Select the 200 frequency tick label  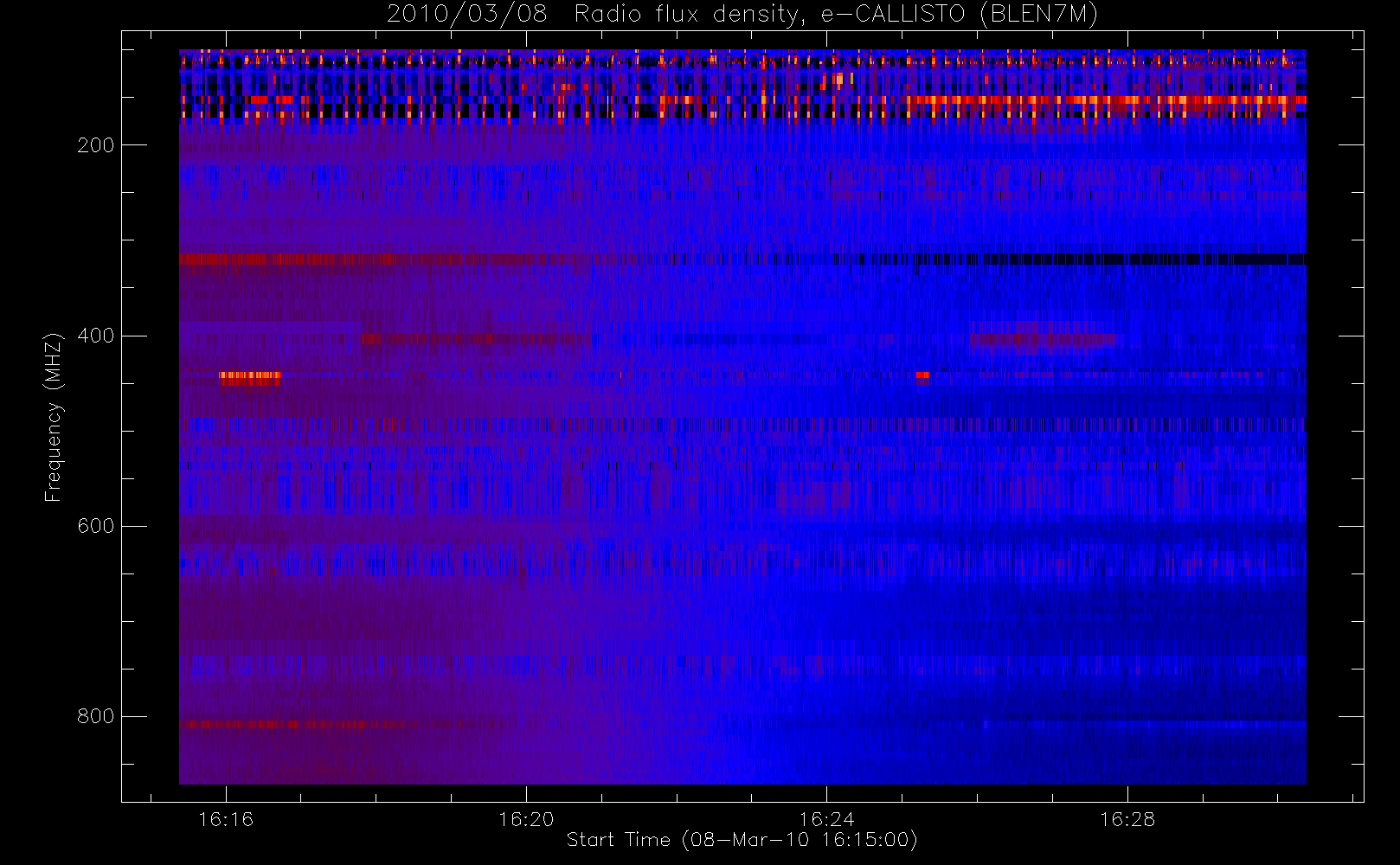[96, 145]
